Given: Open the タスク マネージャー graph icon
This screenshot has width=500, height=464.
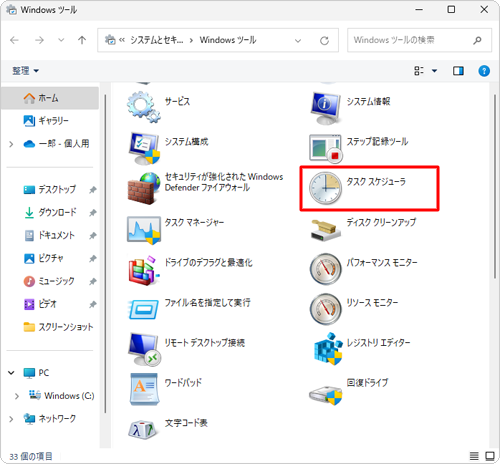Looking at the screenshot, I should coord(144,230).
